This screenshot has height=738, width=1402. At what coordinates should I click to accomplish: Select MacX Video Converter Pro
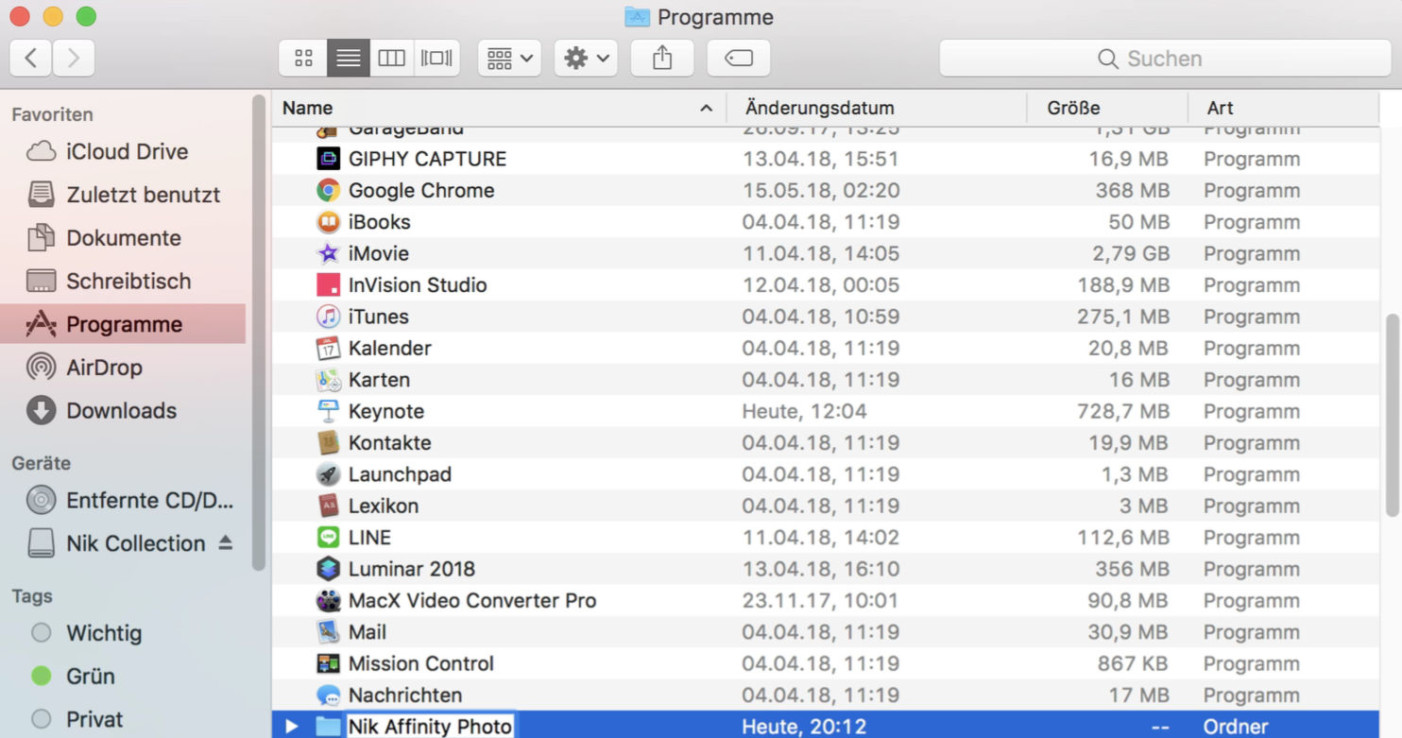(x=825, y=601)
